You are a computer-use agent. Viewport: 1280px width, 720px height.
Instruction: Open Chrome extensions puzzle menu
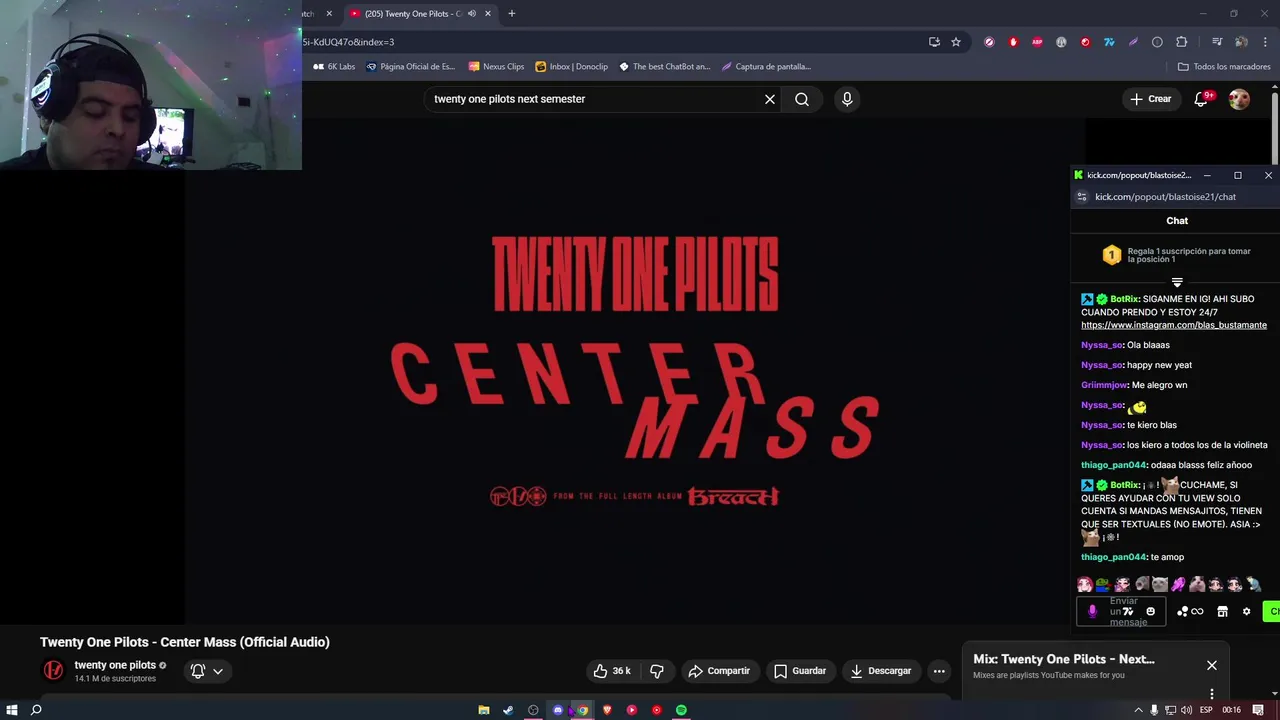coord(1181,42)
